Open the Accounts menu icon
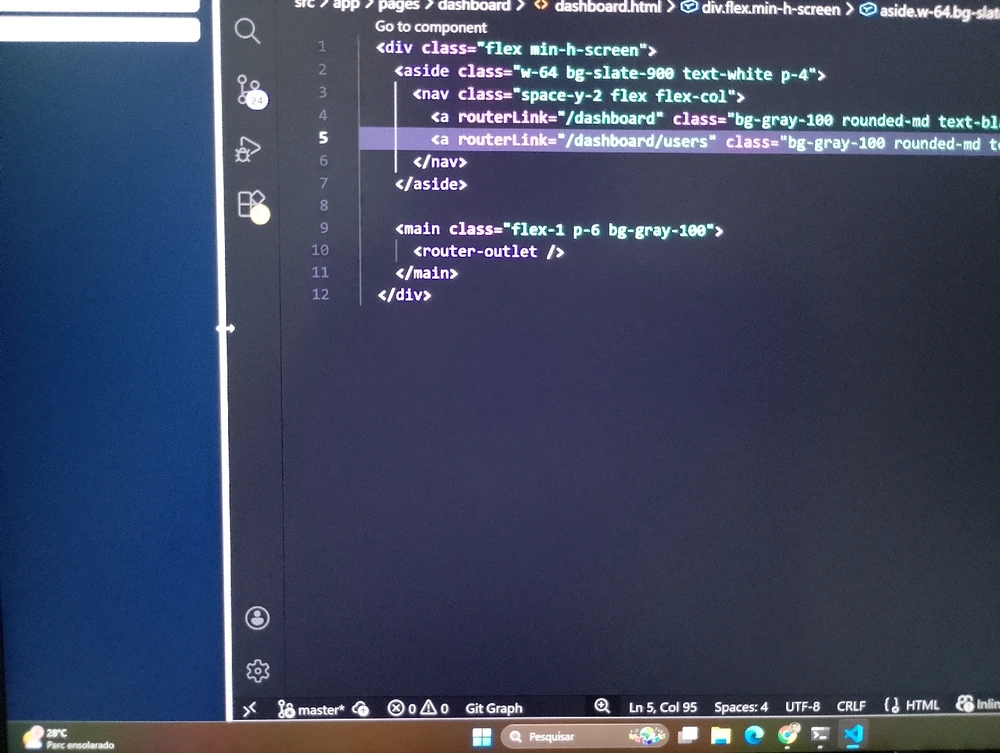1000x753 pixels. click(x=257, y=617)
